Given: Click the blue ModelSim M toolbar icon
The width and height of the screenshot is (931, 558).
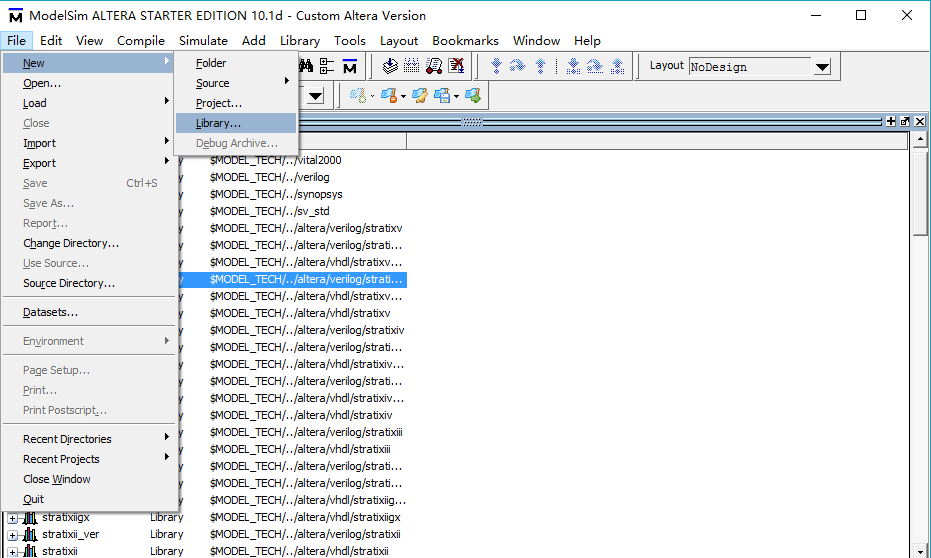Looking at the screenshot, I should point(350,66).
